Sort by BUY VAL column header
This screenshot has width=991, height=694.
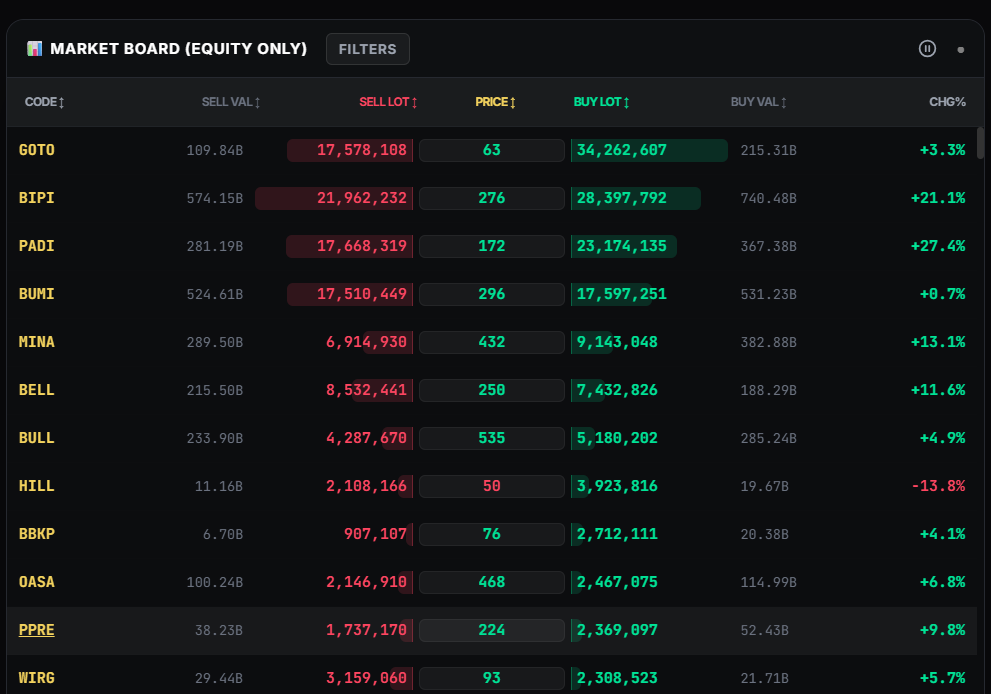click(x=758, y=102)
